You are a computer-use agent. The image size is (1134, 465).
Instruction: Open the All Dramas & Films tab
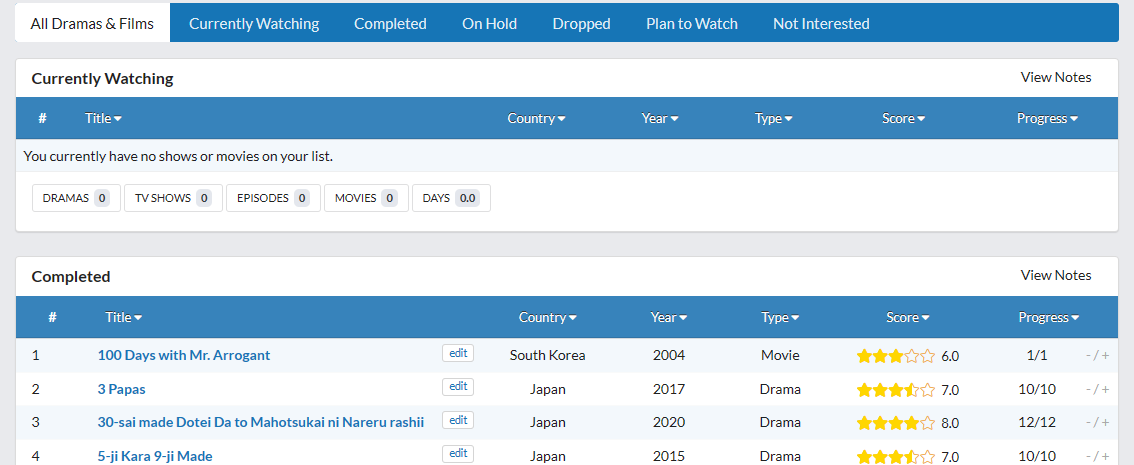point(93,23)
